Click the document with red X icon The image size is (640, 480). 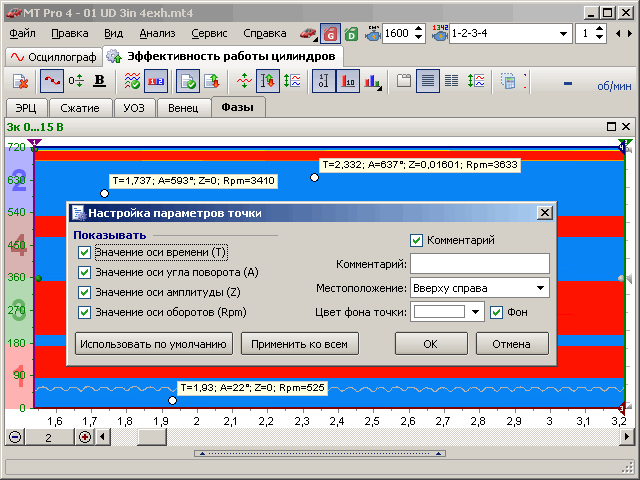point(19,81)
